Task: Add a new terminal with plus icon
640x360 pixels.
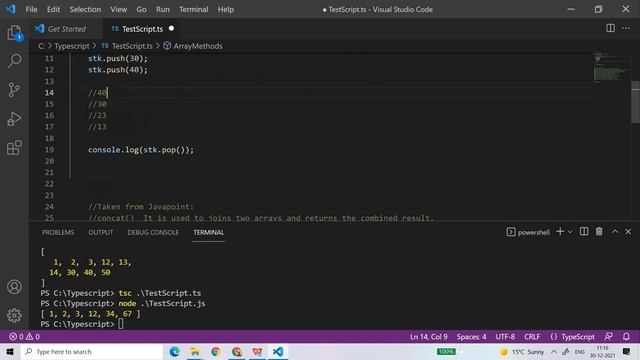Action: (560, 232)
